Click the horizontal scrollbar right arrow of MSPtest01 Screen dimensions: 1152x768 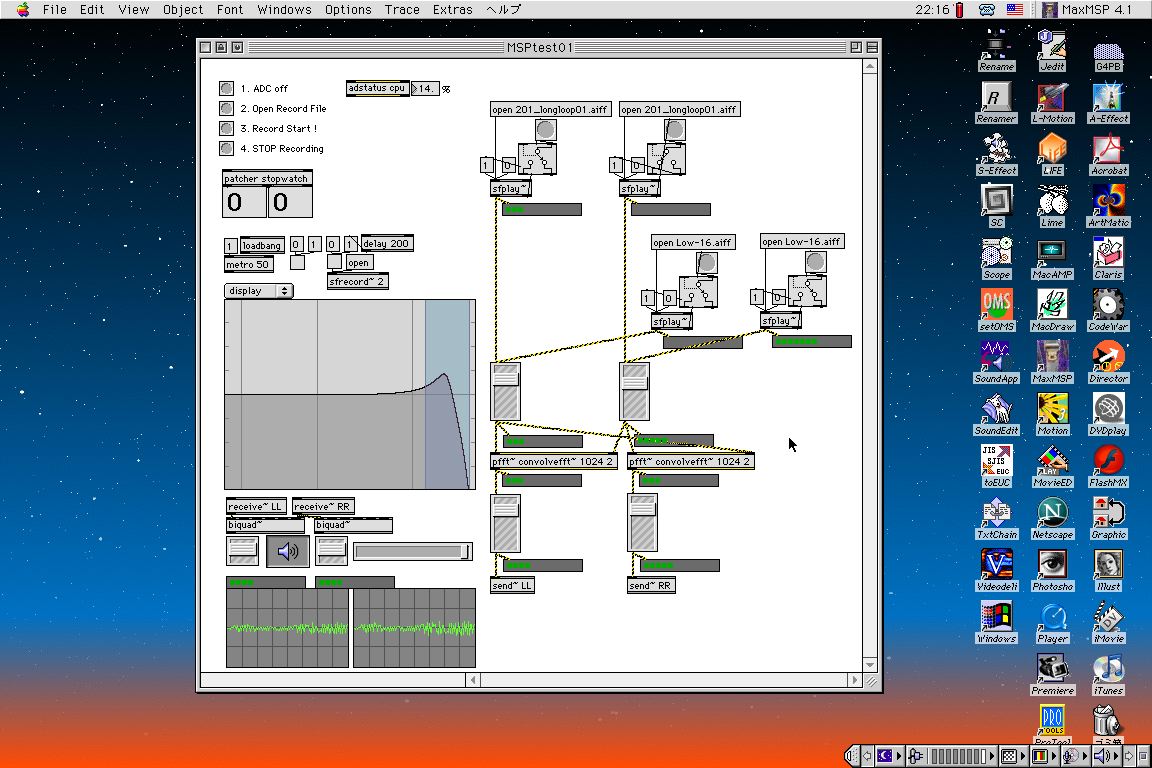click(854, 681)
